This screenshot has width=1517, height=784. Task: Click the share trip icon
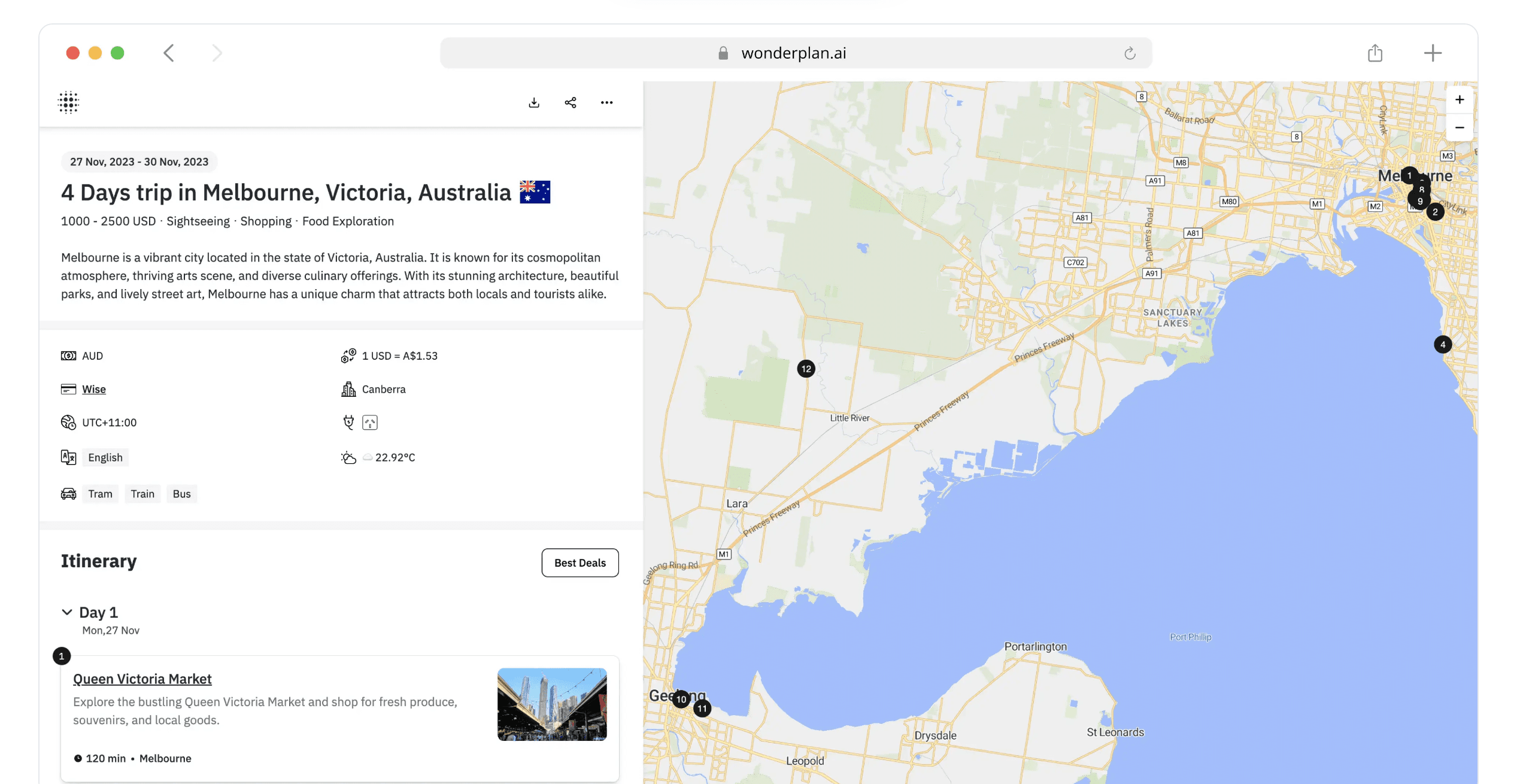pyautogui.click(x=571, y=102)
